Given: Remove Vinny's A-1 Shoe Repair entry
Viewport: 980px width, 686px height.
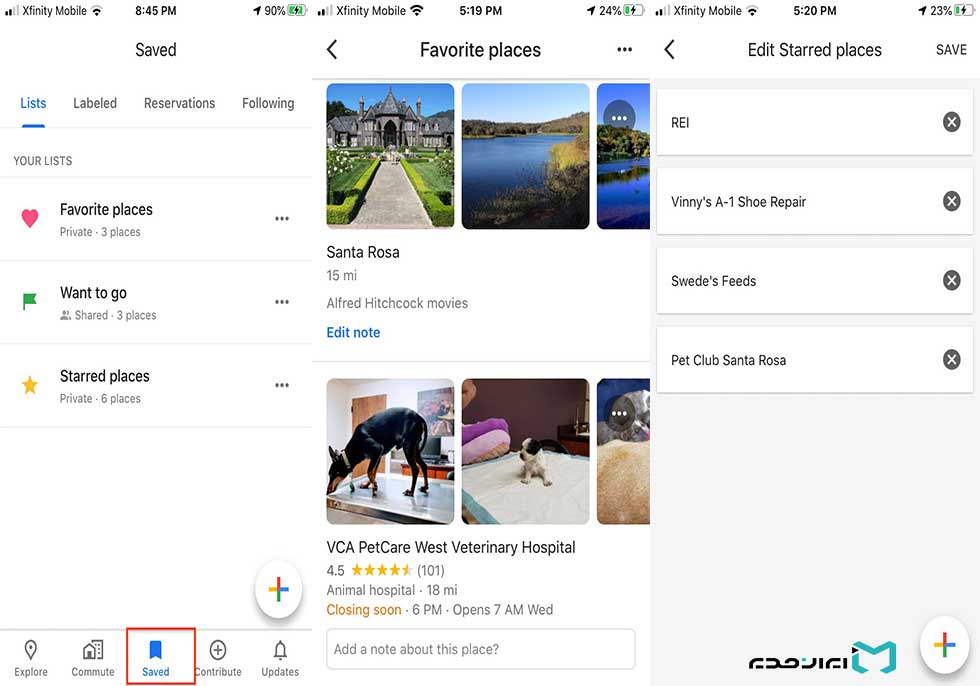Looking at the screenshot, I should pos(951,201).
